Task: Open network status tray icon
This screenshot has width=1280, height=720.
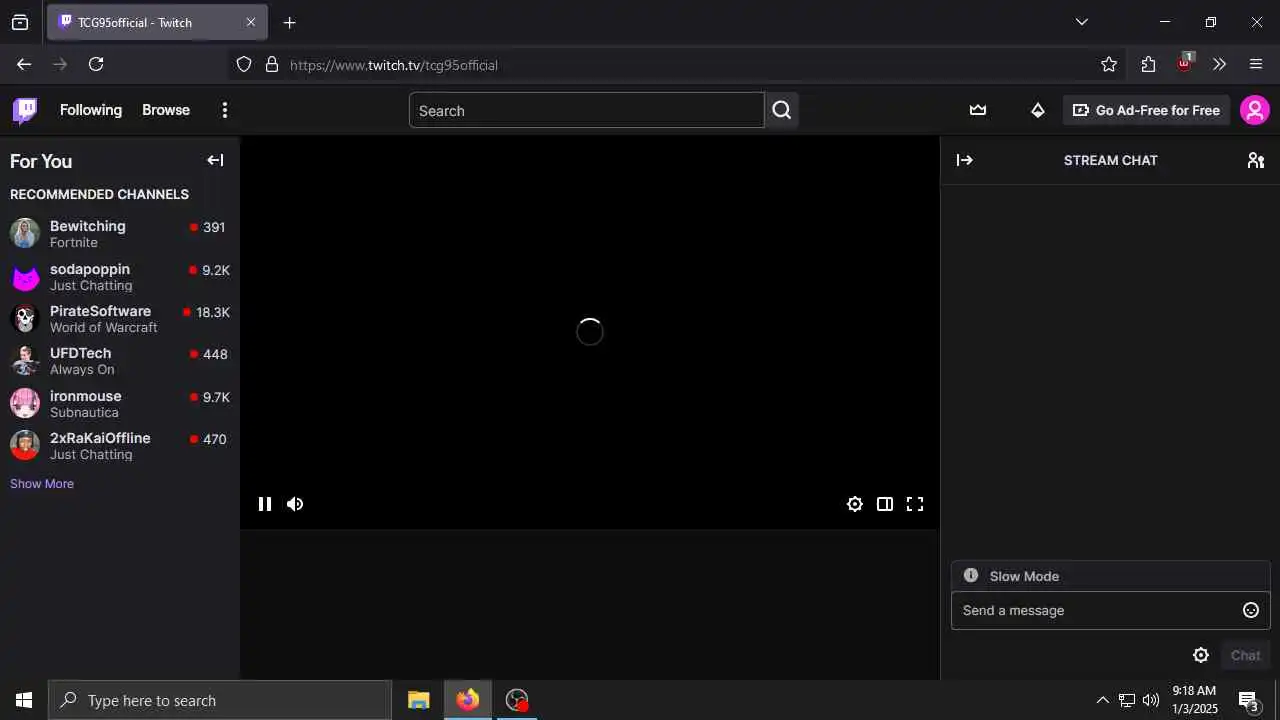Action: [x=1127, y=700]
